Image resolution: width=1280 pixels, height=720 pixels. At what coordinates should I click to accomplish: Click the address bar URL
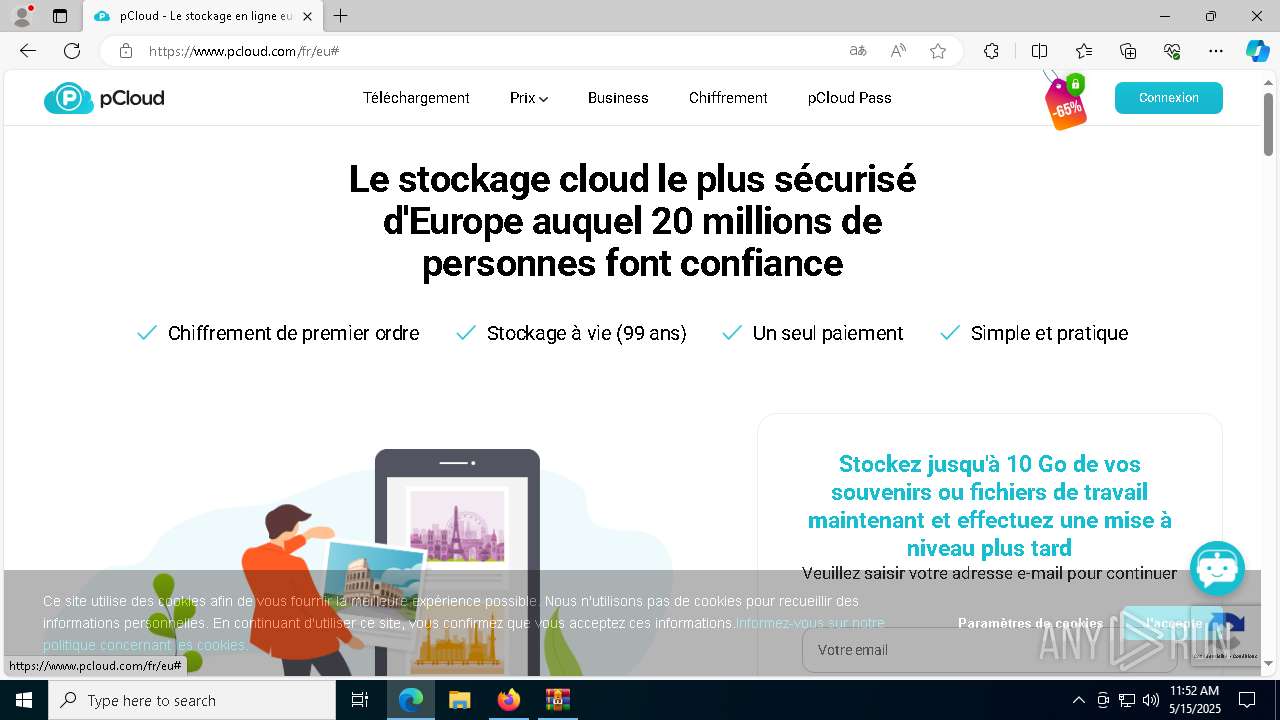[x=244, y=51]
